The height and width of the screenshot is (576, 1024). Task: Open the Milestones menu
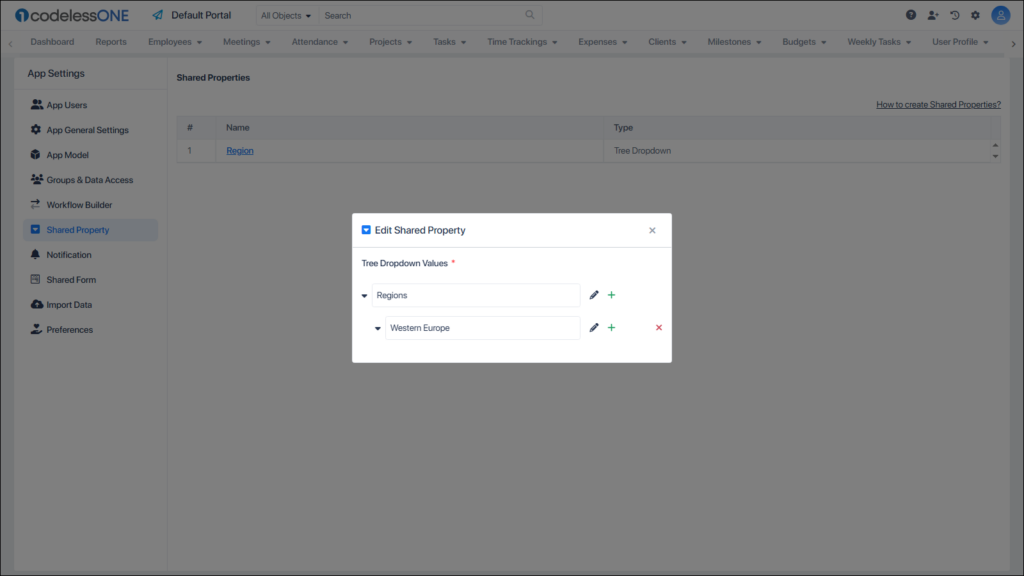pyautogui.click(x=734, y=42)
